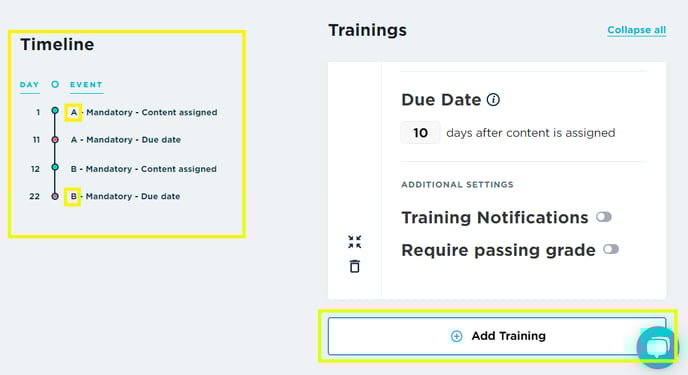Viewport: 688px width, 375px height.
Task: Click the circle icon in timeline header
Action: tap(55, 84)
